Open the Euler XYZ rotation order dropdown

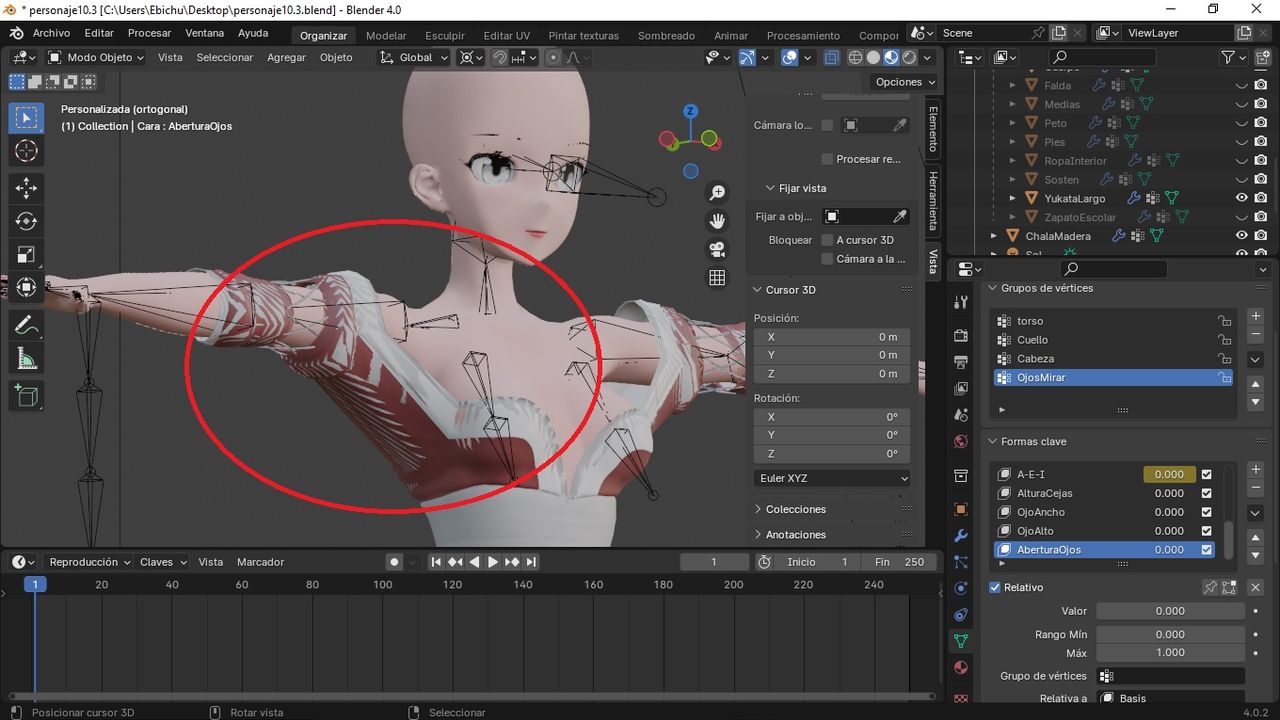(831, 478)
